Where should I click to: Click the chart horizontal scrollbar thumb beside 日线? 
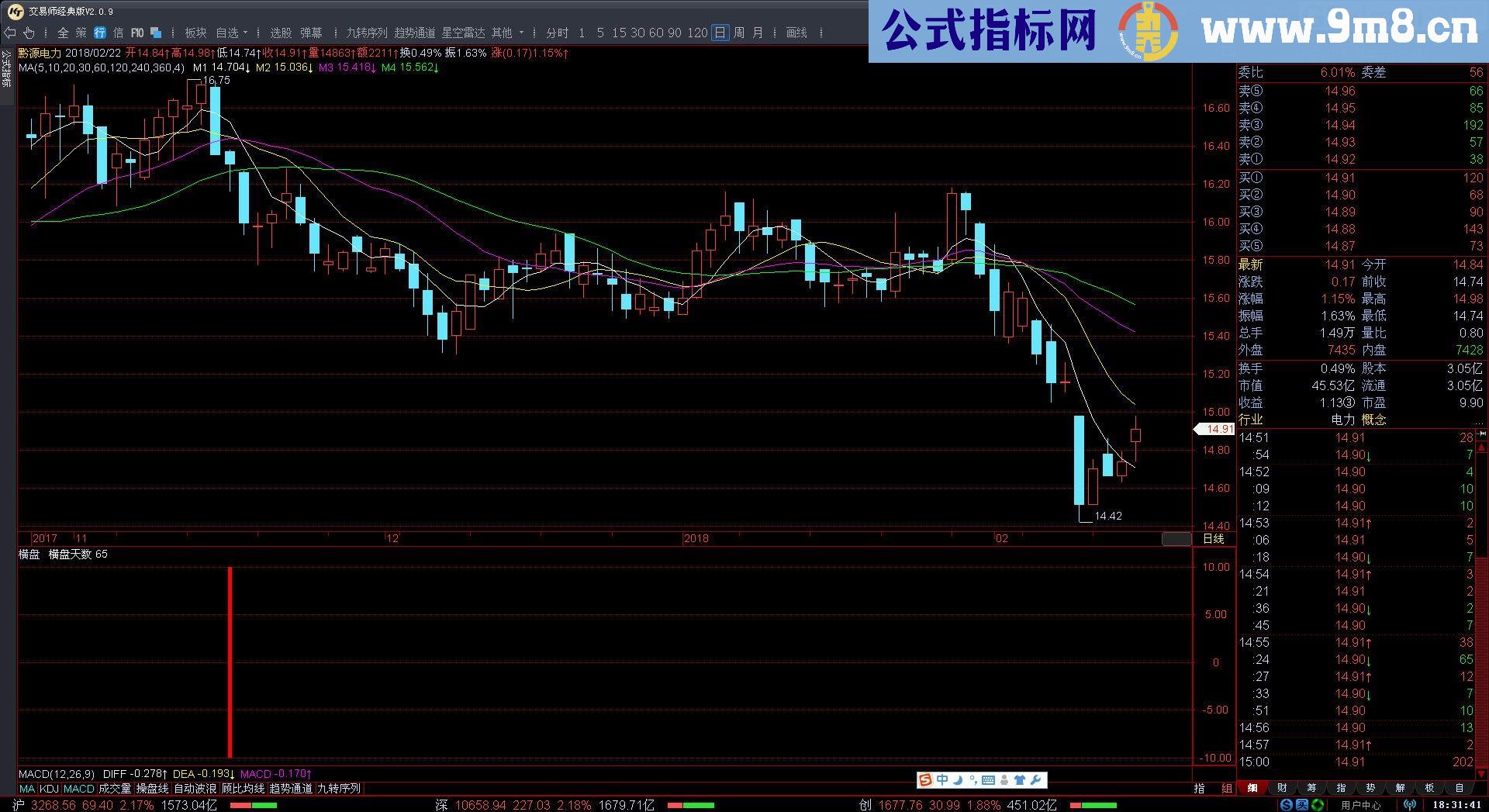tap(1176, 539)
